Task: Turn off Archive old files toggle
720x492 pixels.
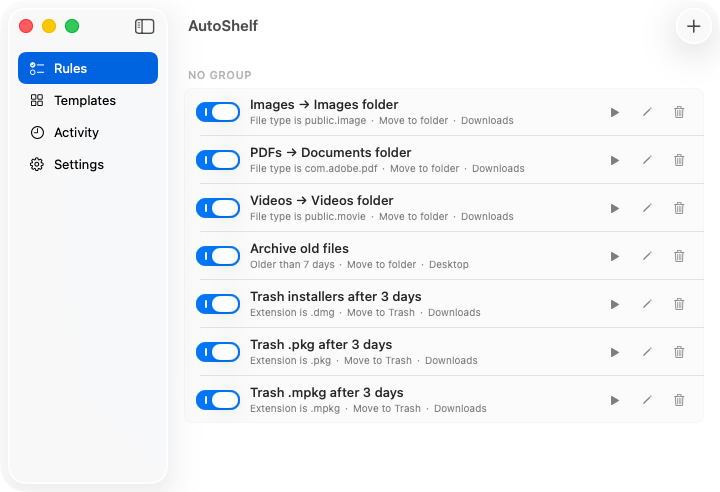Action: pos(218,256)
